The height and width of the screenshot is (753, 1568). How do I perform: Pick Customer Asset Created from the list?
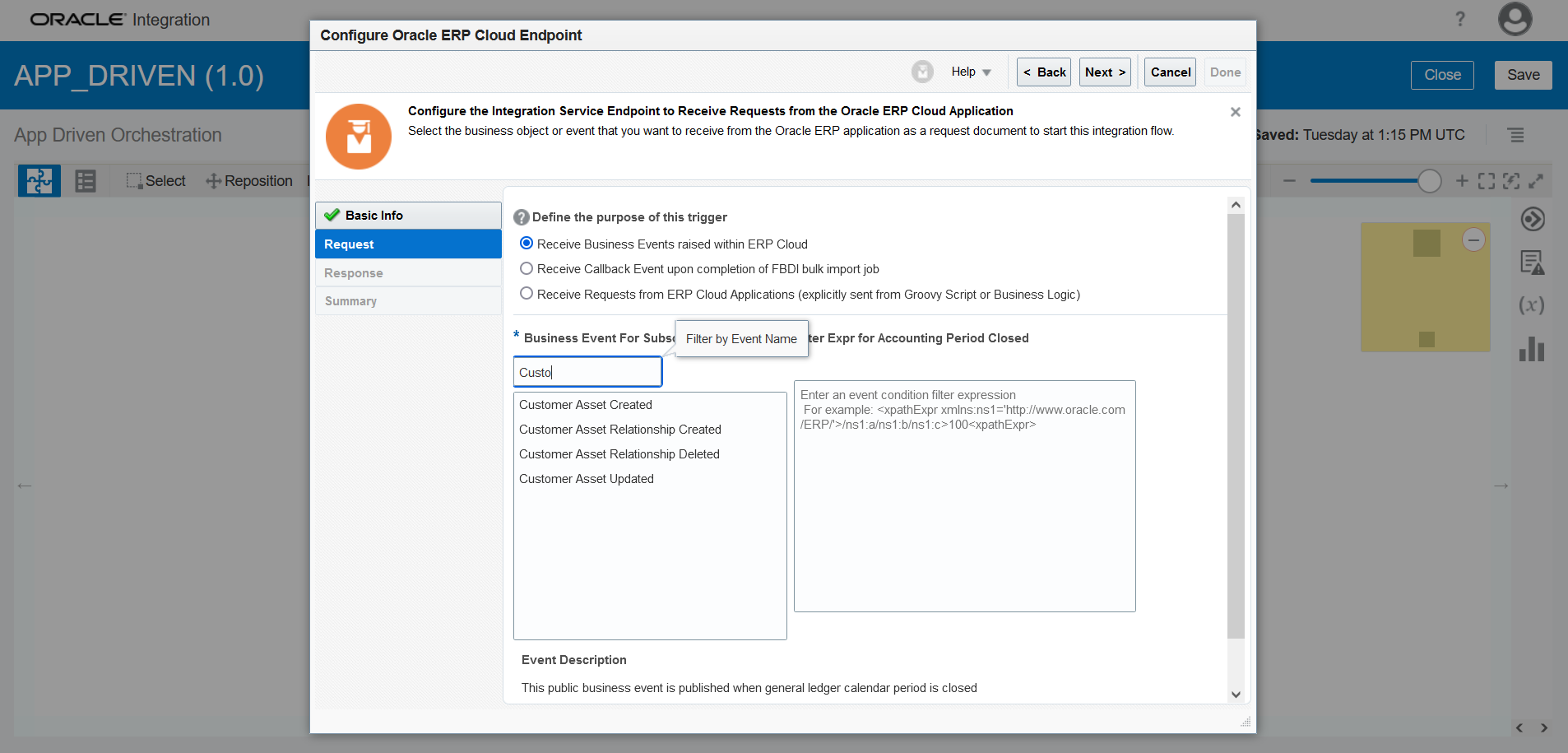click(x=586, y=404)
